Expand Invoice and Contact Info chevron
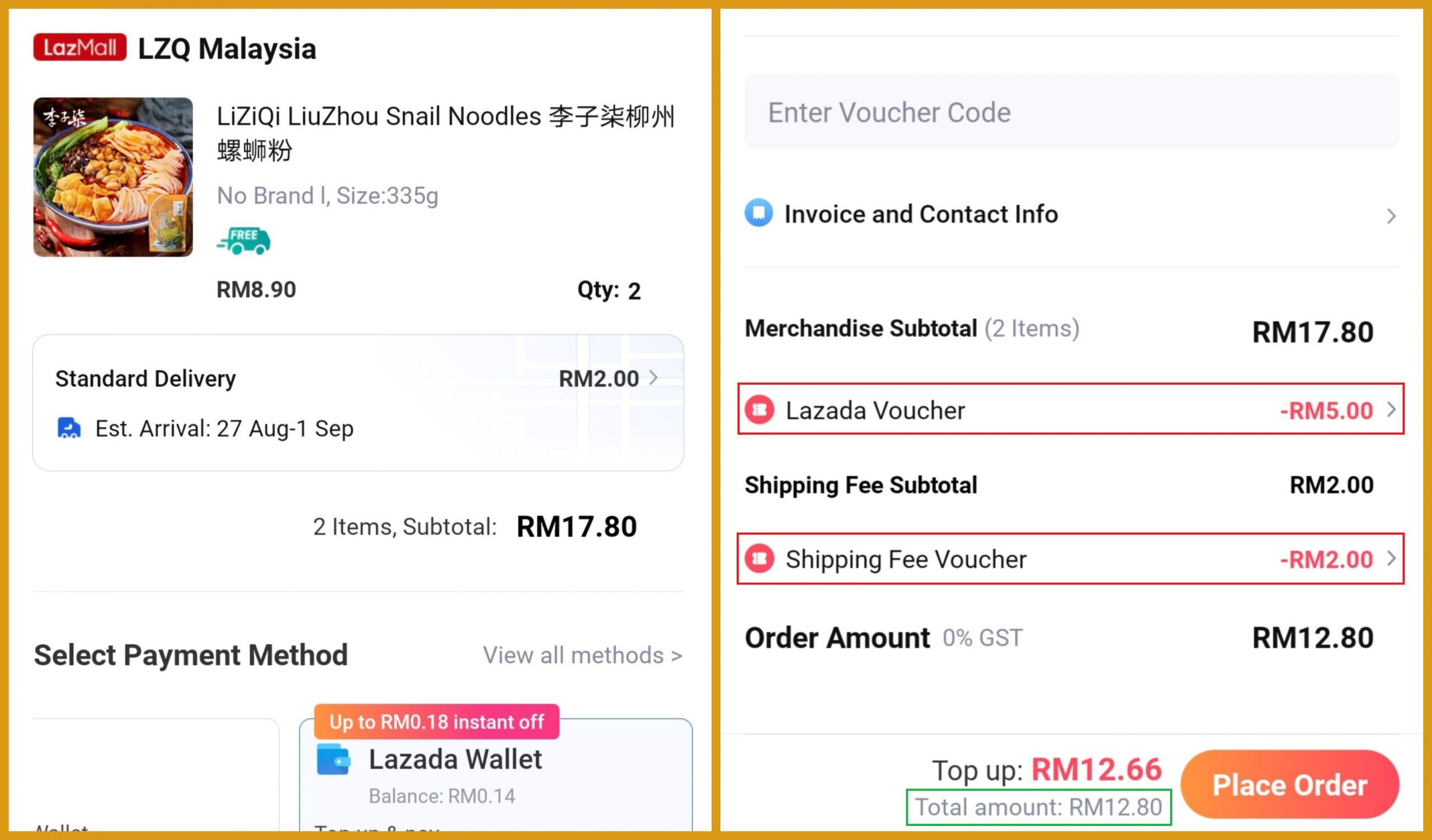This screenshot has width=1432, height=840. point(1391,216)
